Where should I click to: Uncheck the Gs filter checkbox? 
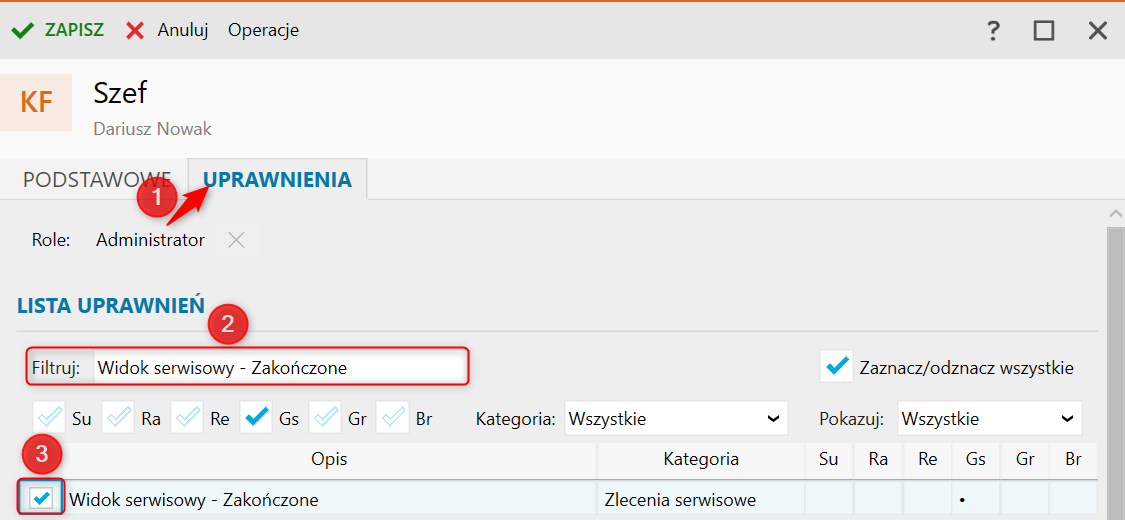coord(257,418)
